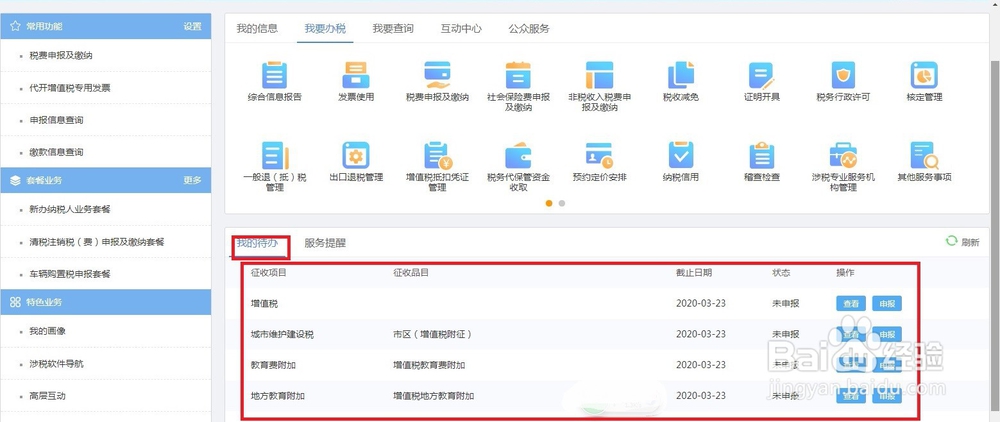Screen dimensions: 1000x422
Task: Open sidebar item 申报信息查询
Action: point(56,120)
